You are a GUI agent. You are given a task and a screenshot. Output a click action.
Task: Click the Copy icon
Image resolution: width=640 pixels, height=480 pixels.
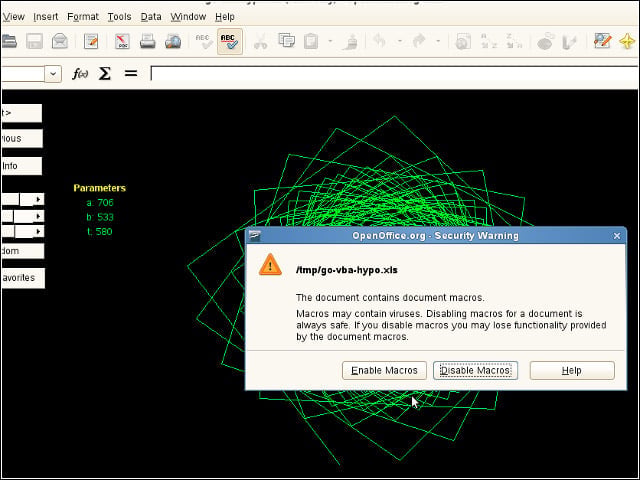pos(287,41)
